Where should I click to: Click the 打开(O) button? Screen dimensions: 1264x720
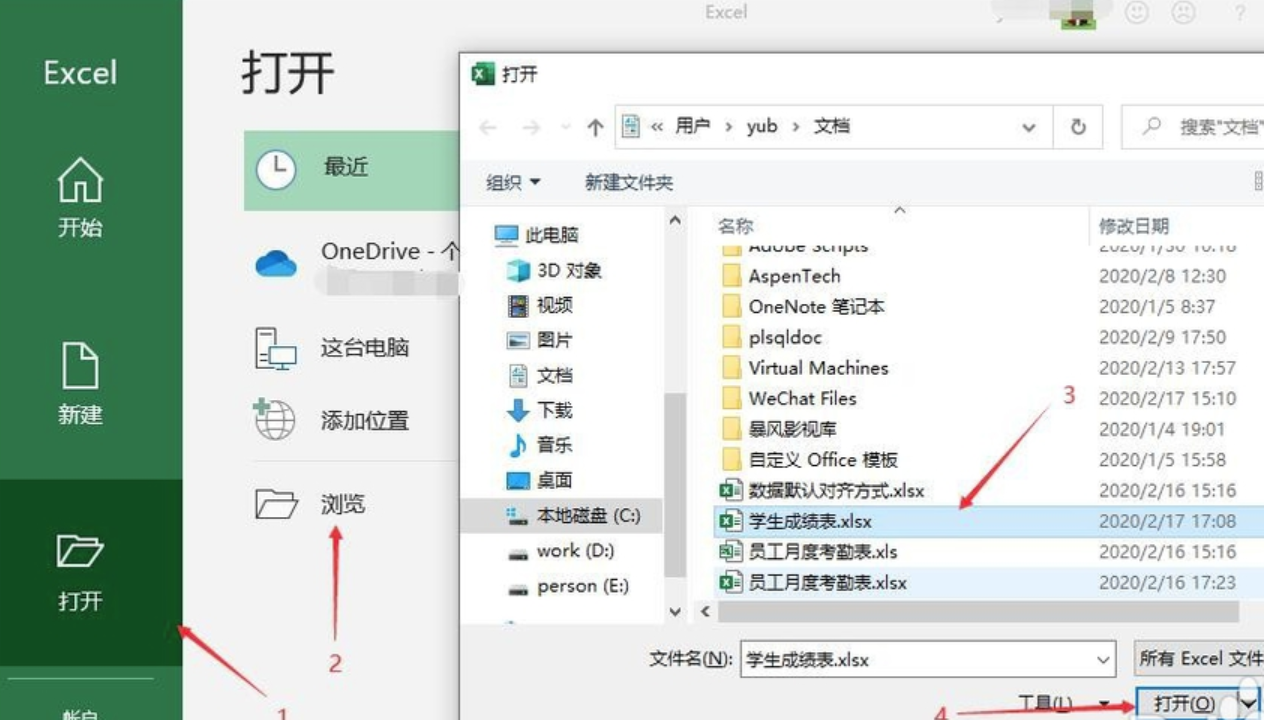(x=1186, y=704)
